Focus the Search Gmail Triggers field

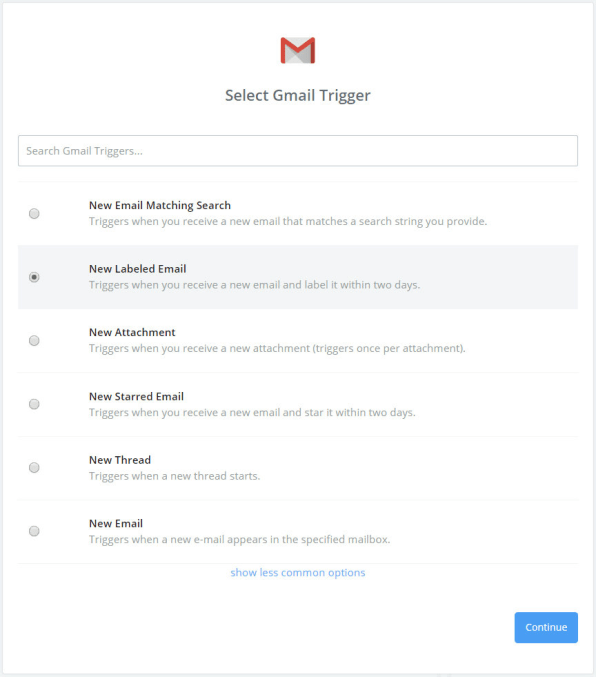coord(298,151)
